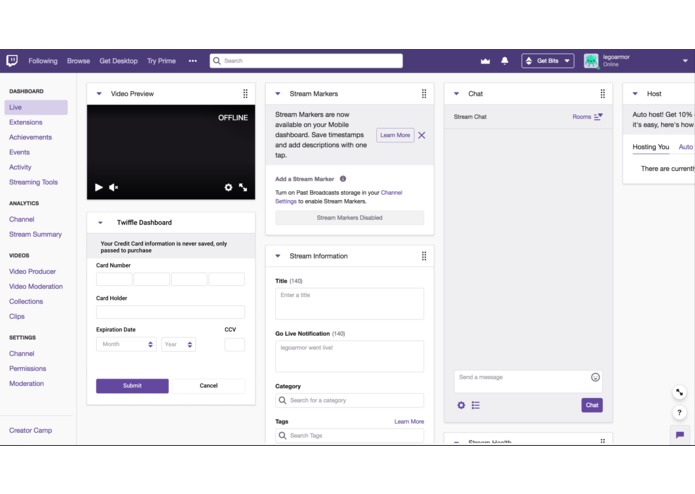Open chat settings gear icon
The image size is (695, 494).
461,405
